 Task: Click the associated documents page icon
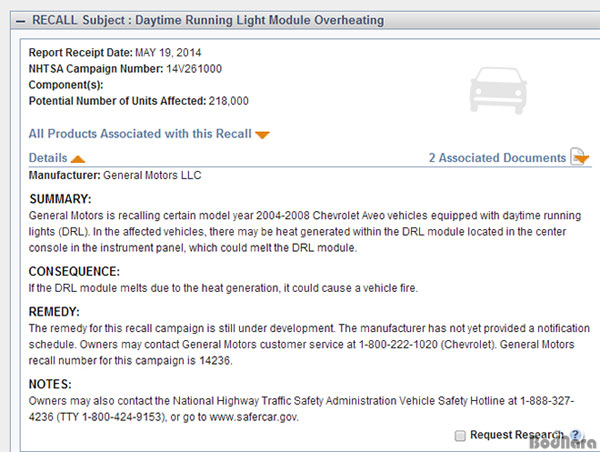pos(579,157)
